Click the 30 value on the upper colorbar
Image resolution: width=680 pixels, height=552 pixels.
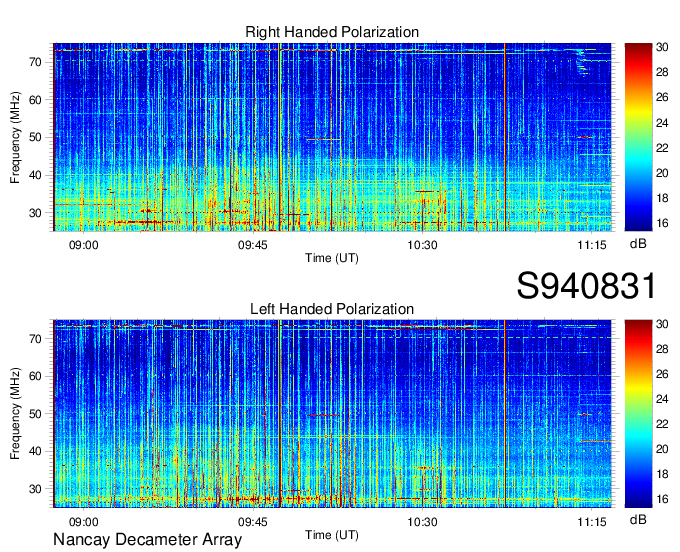tap(662, 47)
